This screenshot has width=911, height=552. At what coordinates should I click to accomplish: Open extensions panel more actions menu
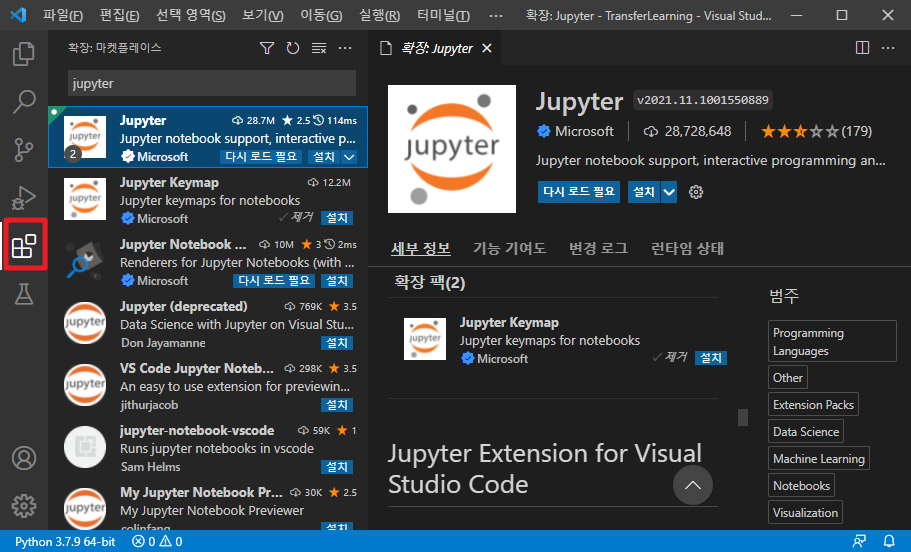point(345,48)
